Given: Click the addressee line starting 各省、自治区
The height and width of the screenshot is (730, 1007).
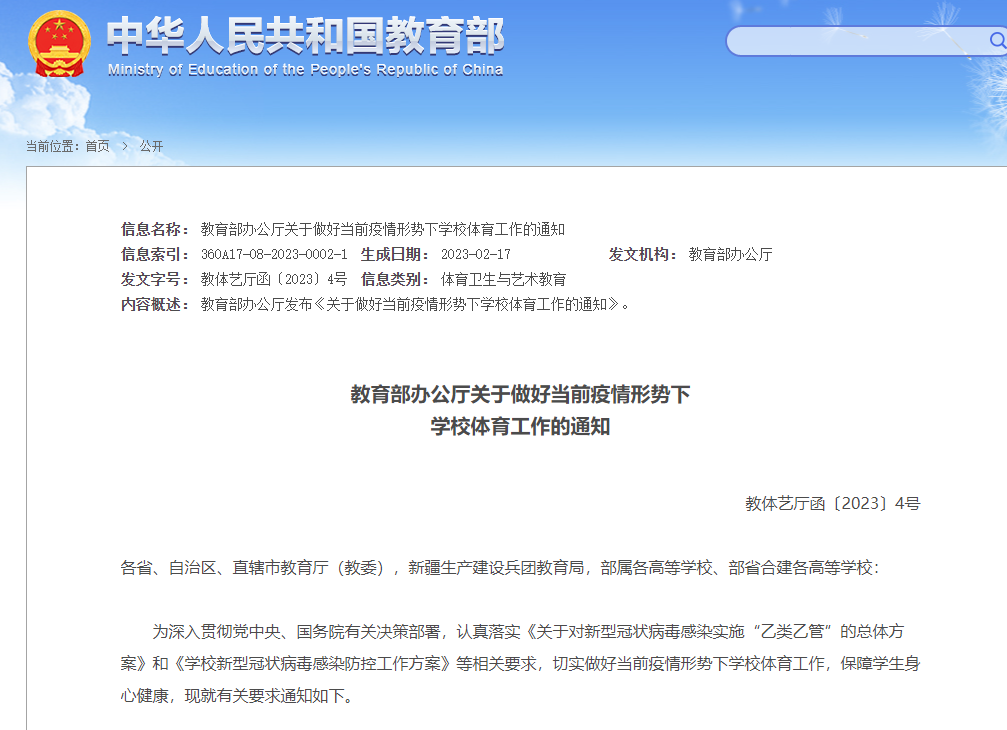Looking at the screenshot, I should pyautogui.click(x=500, y=568).
